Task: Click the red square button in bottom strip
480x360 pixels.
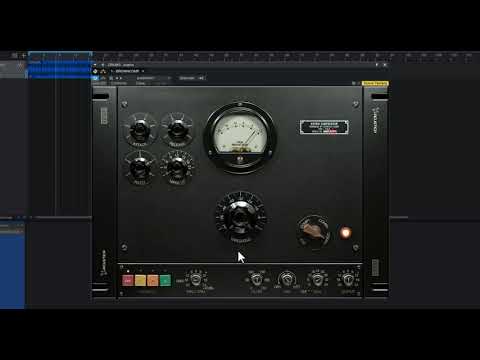Action: point(128,280)
